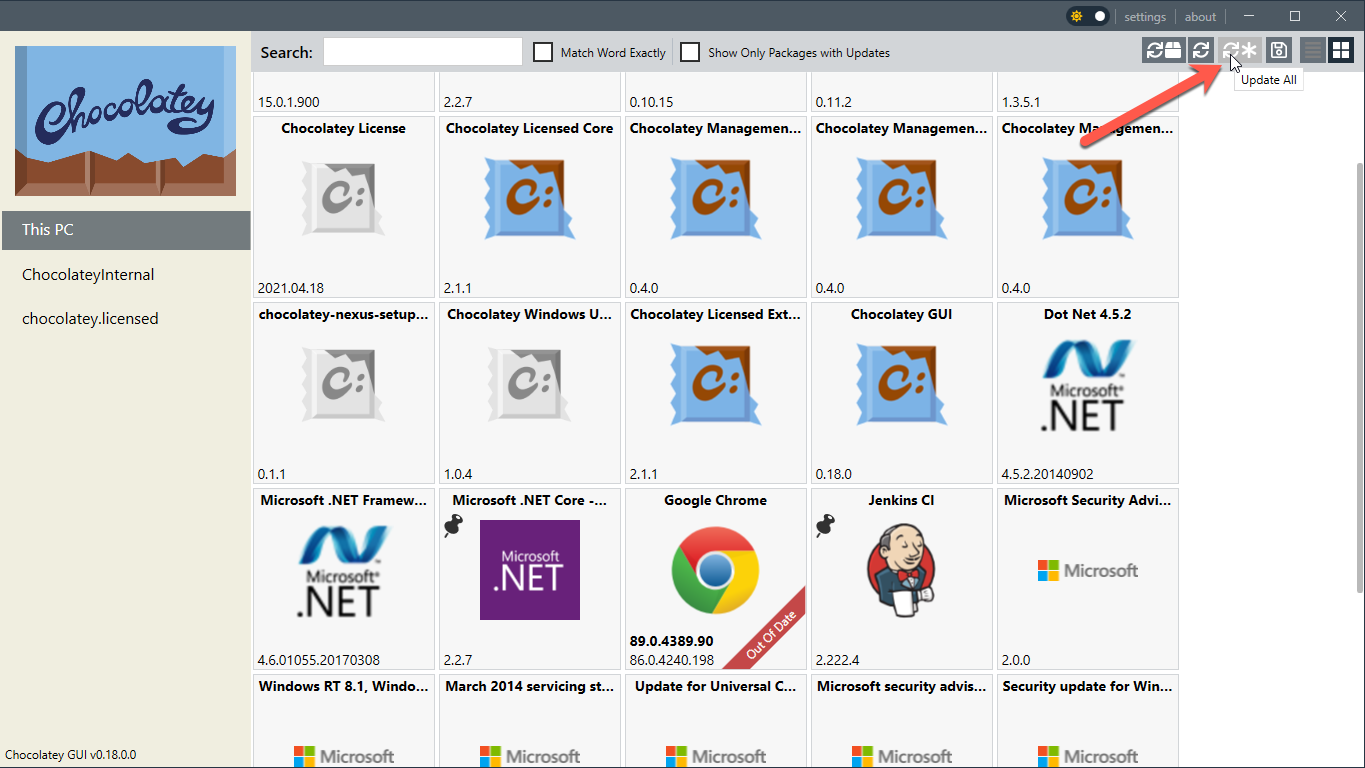Select the Dot Net 4.5.2 package icon
Image resolution: width=1365 pixels, height=768 pixels.
click(1087, 384)
